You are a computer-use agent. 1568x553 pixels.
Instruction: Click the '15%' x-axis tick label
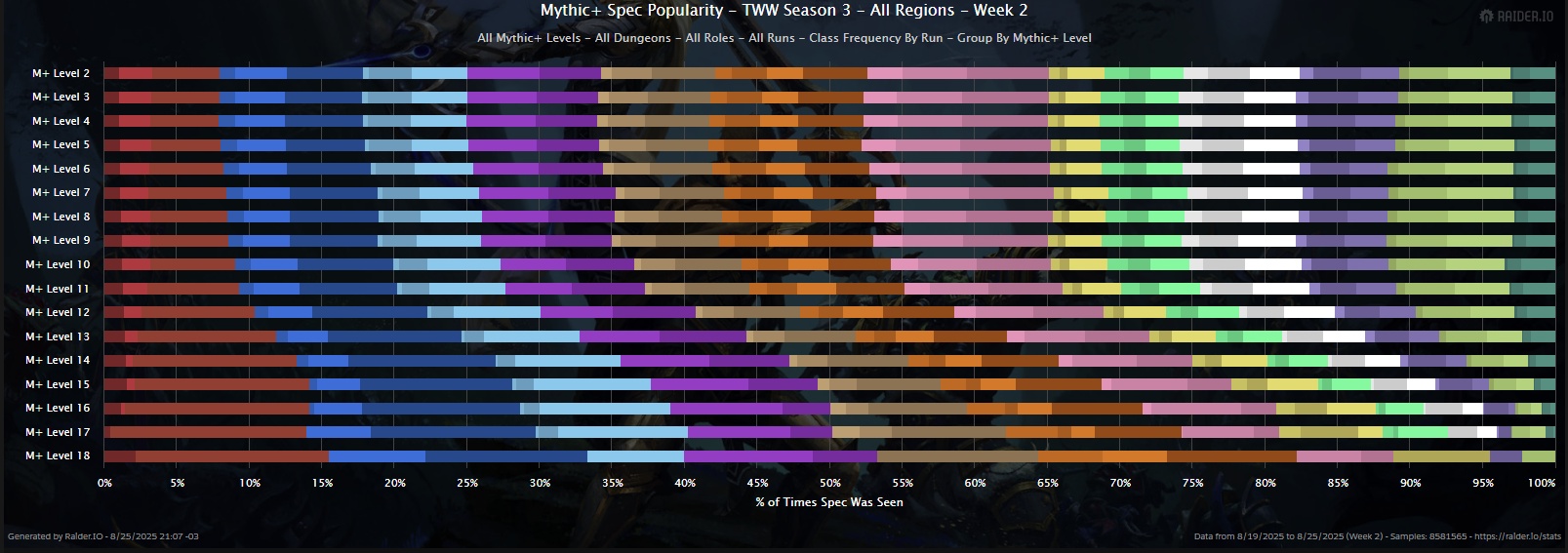pos(322,483)
